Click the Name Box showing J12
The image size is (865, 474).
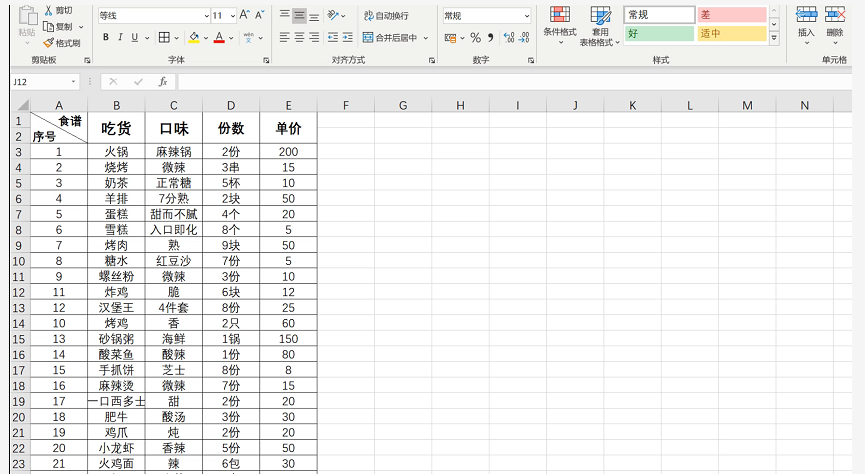click(40, 82)
